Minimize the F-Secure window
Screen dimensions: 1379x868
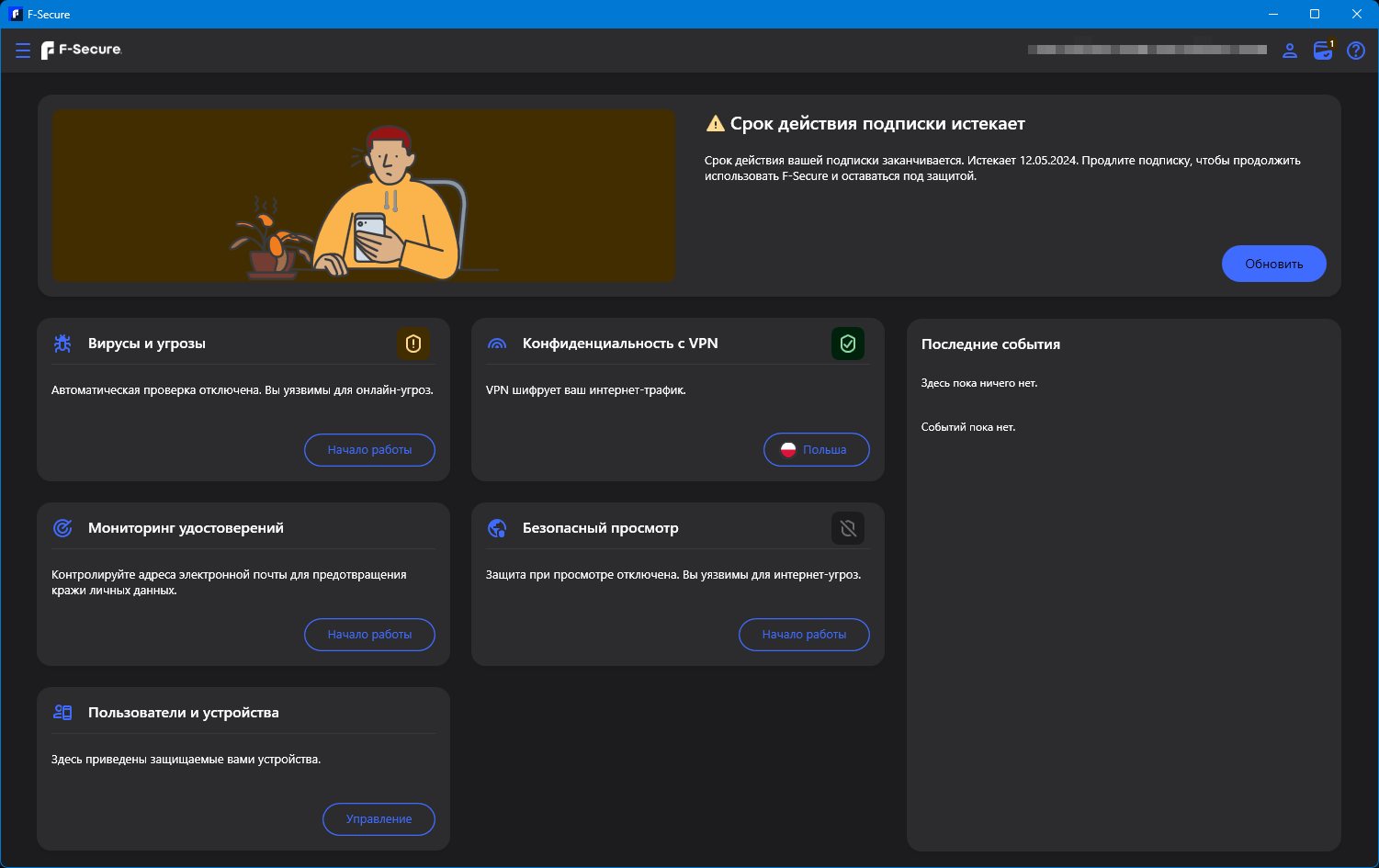coord(1273,14)
